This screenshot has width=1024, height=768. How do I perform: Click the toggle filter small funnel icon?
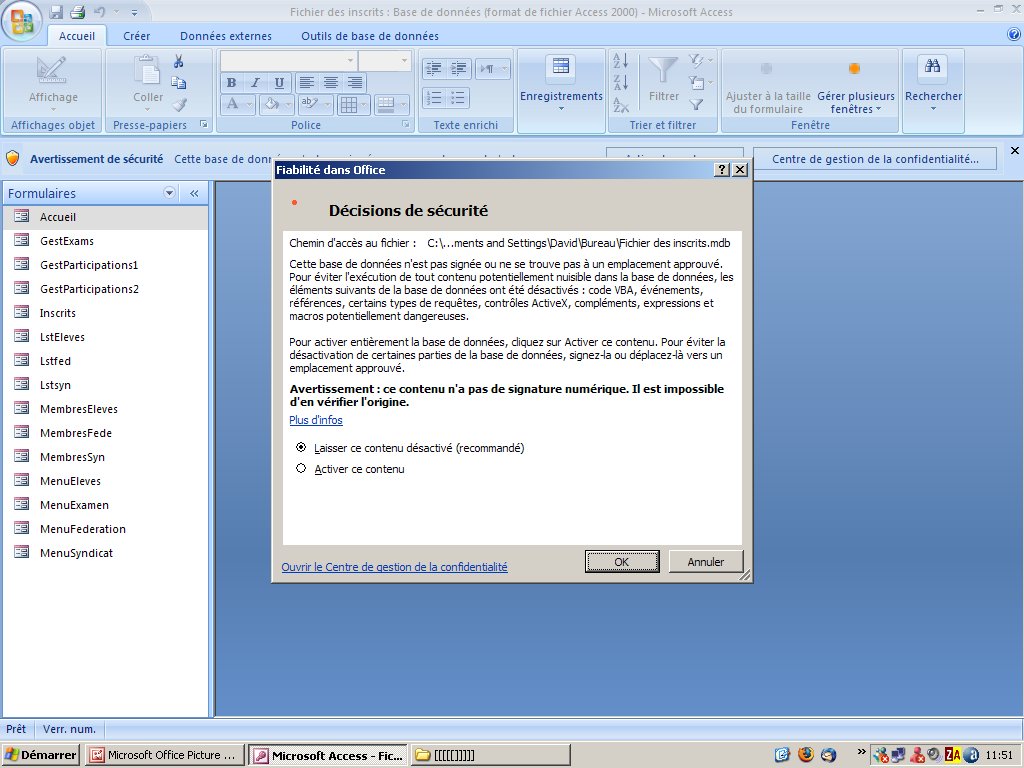tap(696, 104)
